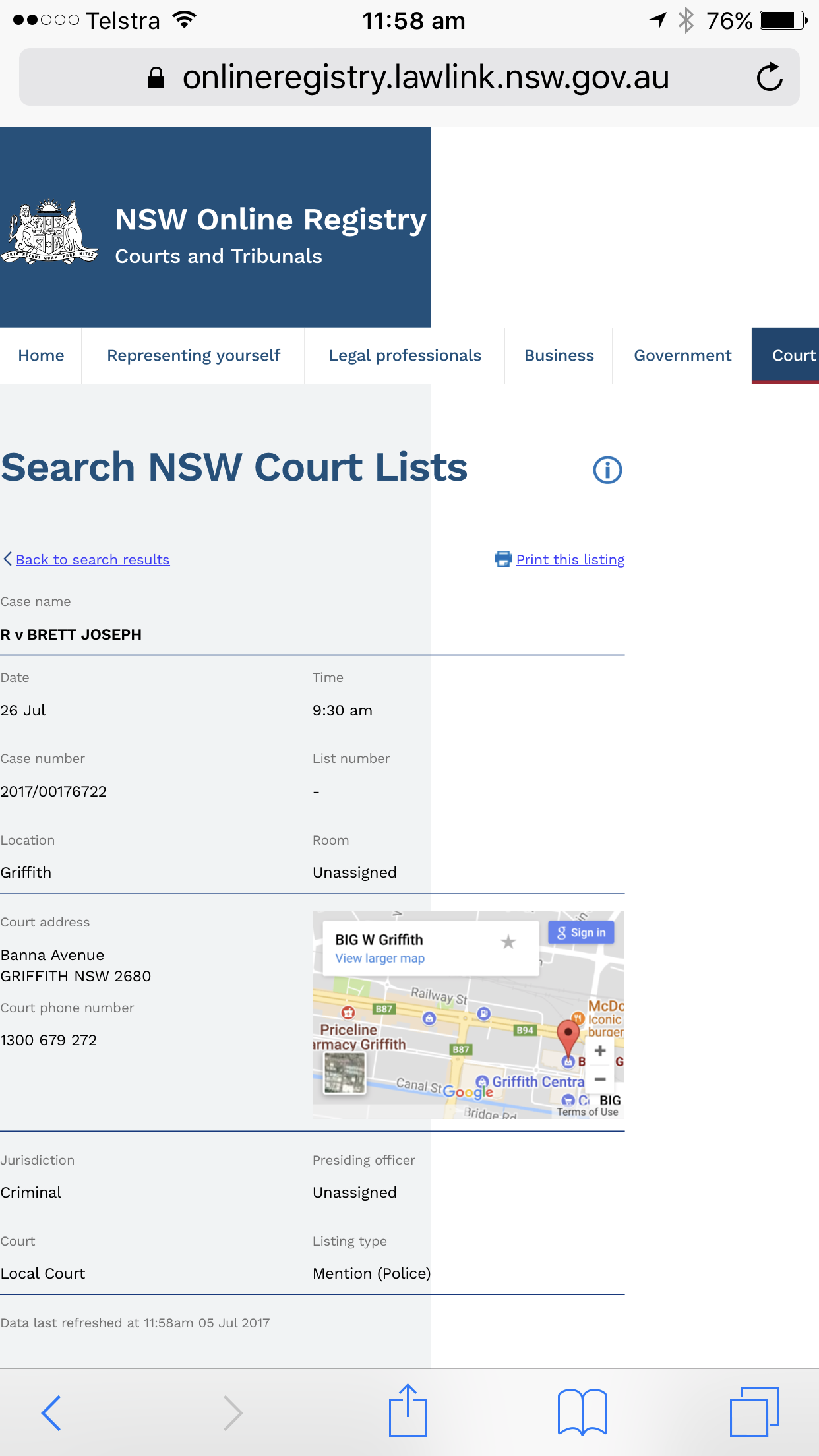Open the Home navigation tab
Image resolution: width=819 pixels, height=1456 pixels.
(41, 355)
